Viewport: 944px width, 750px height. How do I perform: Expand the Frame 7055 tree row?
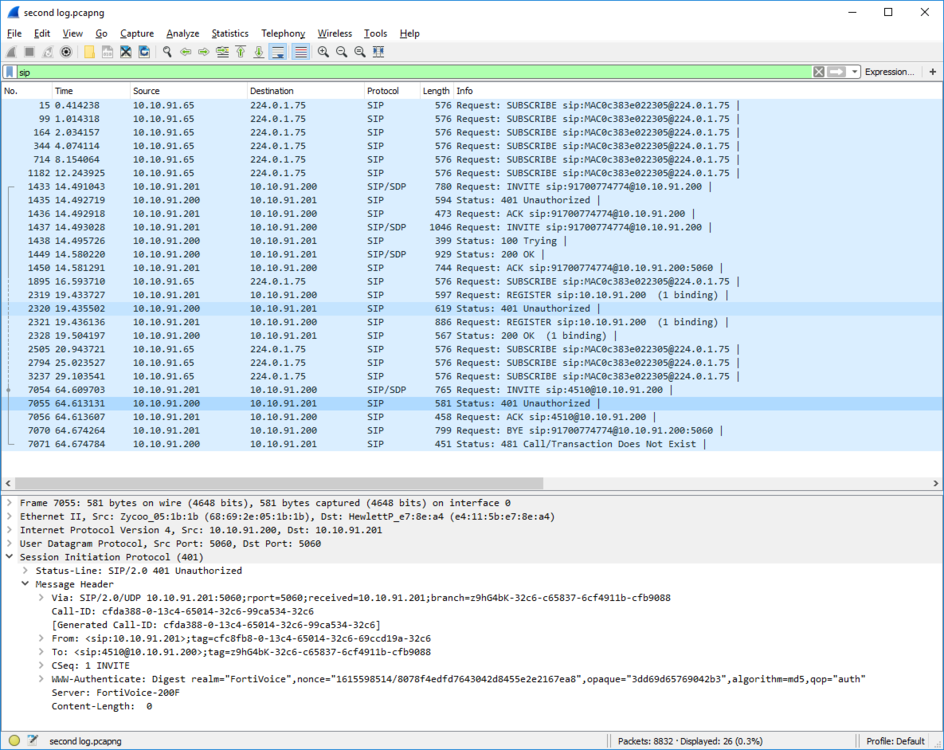pos(9,503)
